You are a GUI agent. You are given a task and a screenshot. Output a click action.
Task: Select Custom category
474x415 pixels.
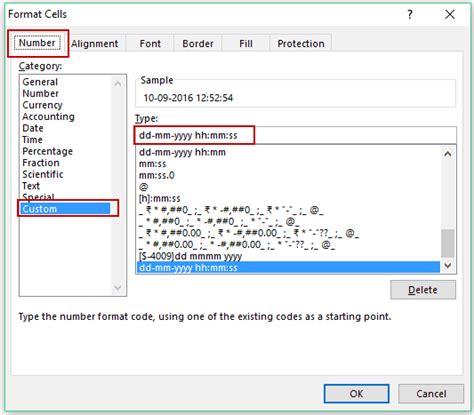(65, 209)
